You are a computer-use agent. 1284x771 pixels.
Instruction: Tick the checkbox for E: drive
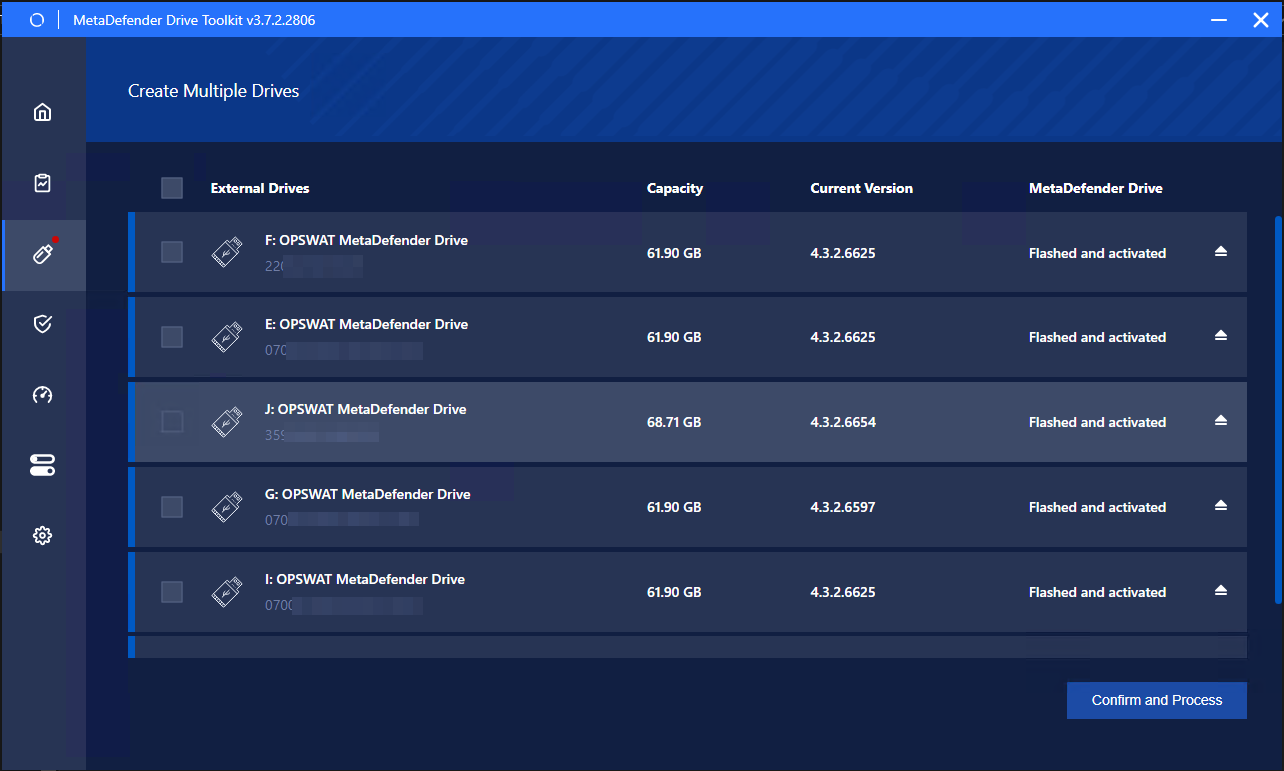coord(172,337)
